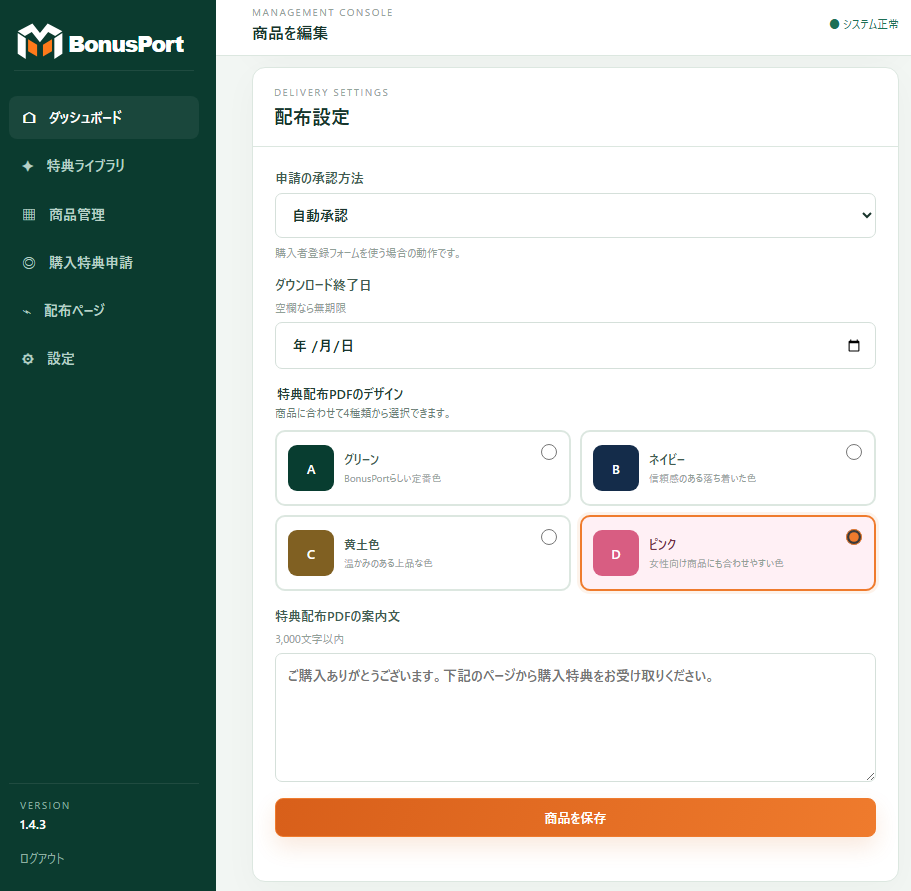Open 商品管理 menu item
This screenshot has width=911, height=891.
pyautogui.click(x=104, y=215)
